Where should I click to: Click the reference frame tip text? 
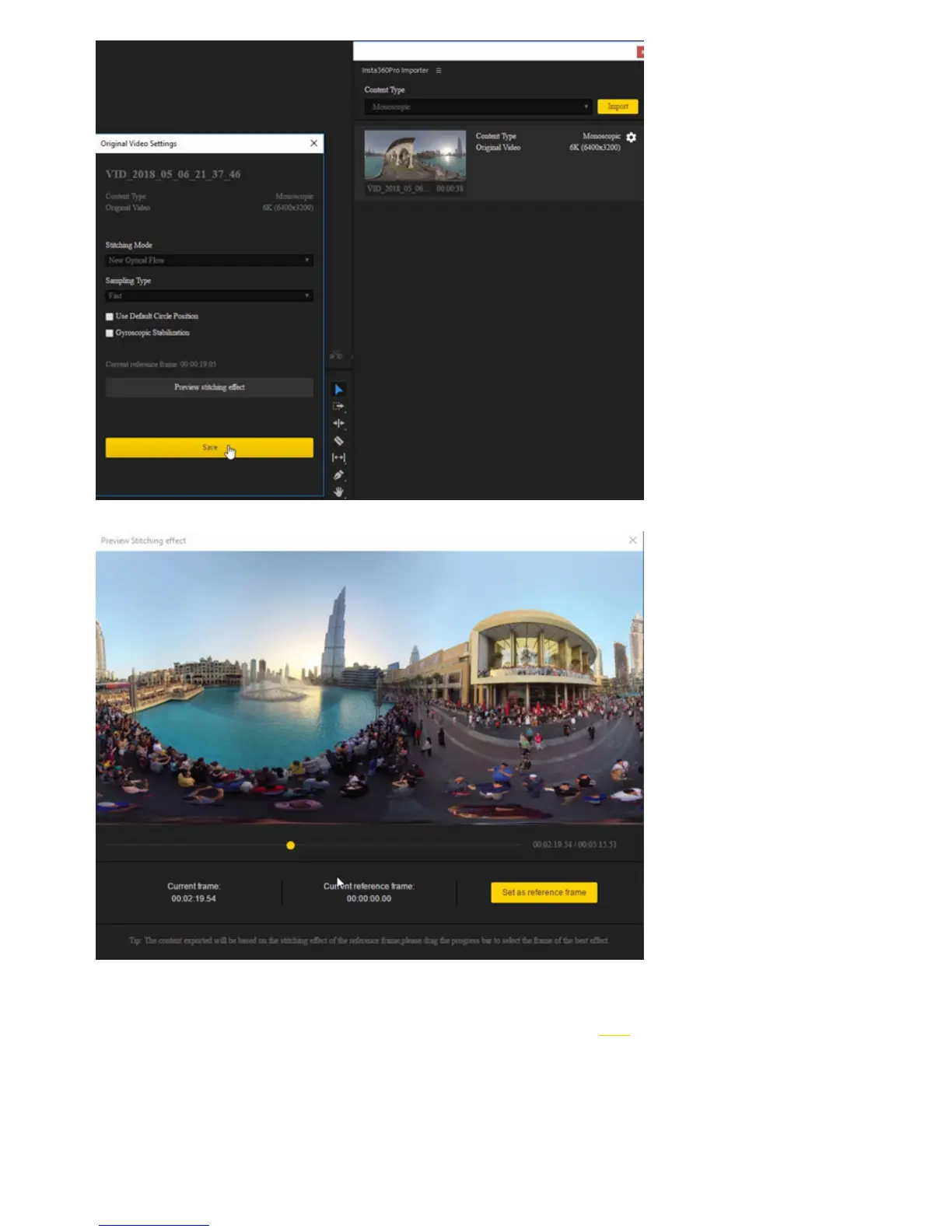click(369, 940)
